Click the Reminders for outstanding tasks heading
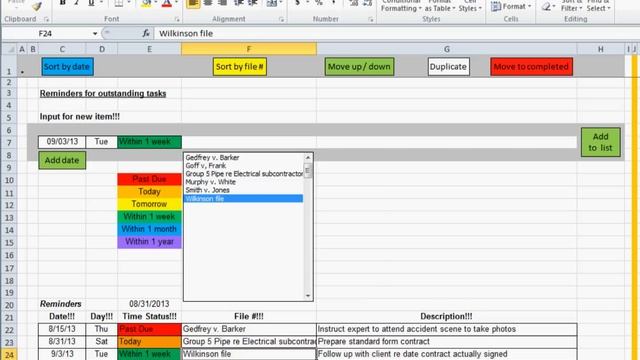Image resolution: width=640 pixels, height=360 pixels. 103,93
